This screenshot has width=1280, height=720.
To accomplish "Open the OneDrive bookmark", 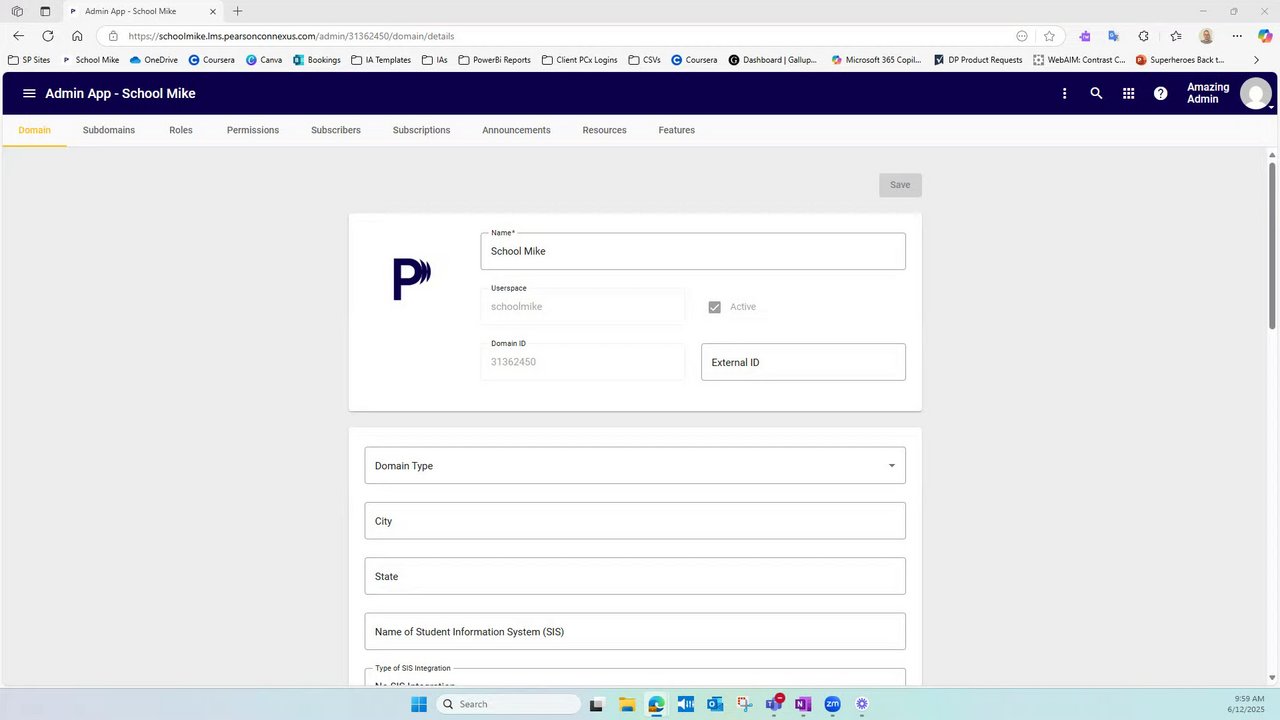I will 153,60.
